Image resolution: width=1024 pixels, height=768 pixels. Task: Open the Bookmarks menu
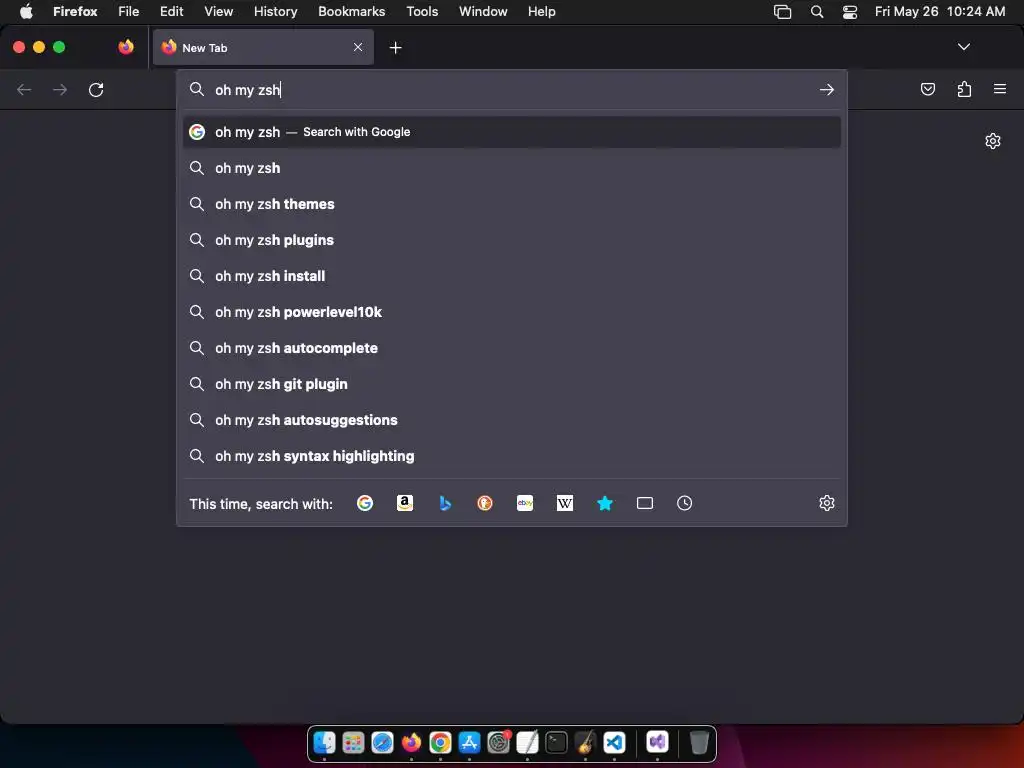tap(351, 11)
